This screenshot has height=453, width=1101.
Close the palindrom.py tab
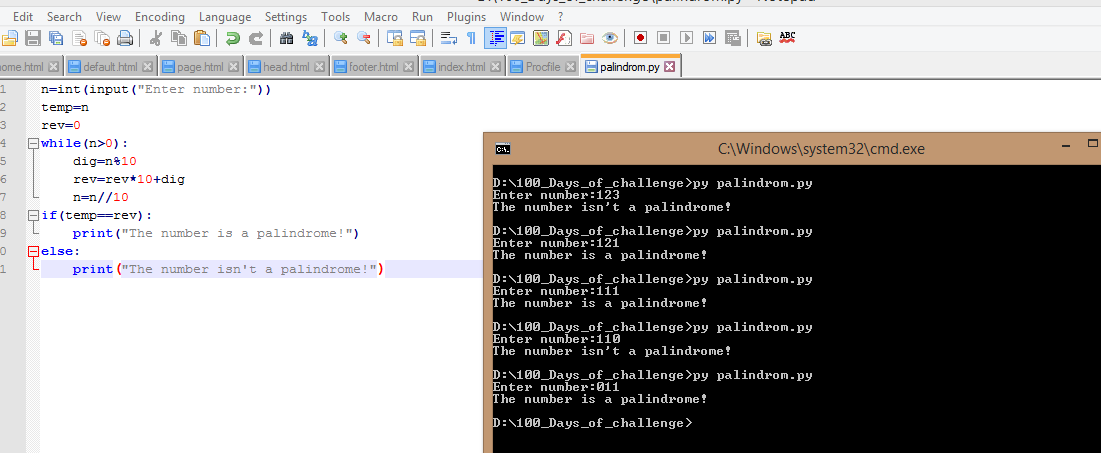point(669,67)
